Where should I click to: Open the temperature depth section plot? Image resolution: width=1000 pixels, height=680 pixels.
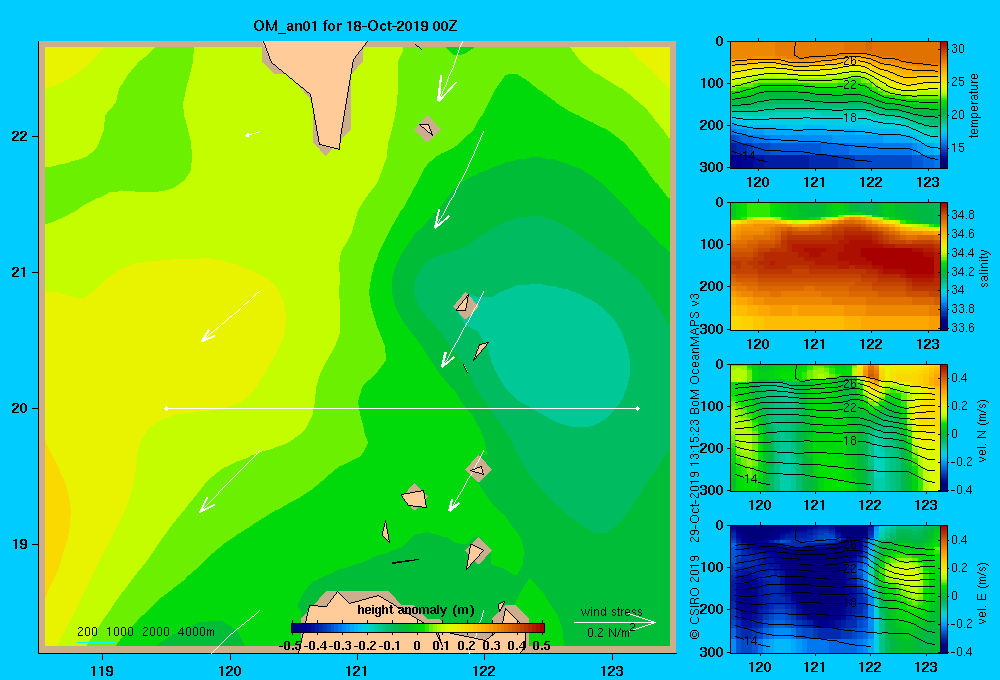(x=834, y=105)
